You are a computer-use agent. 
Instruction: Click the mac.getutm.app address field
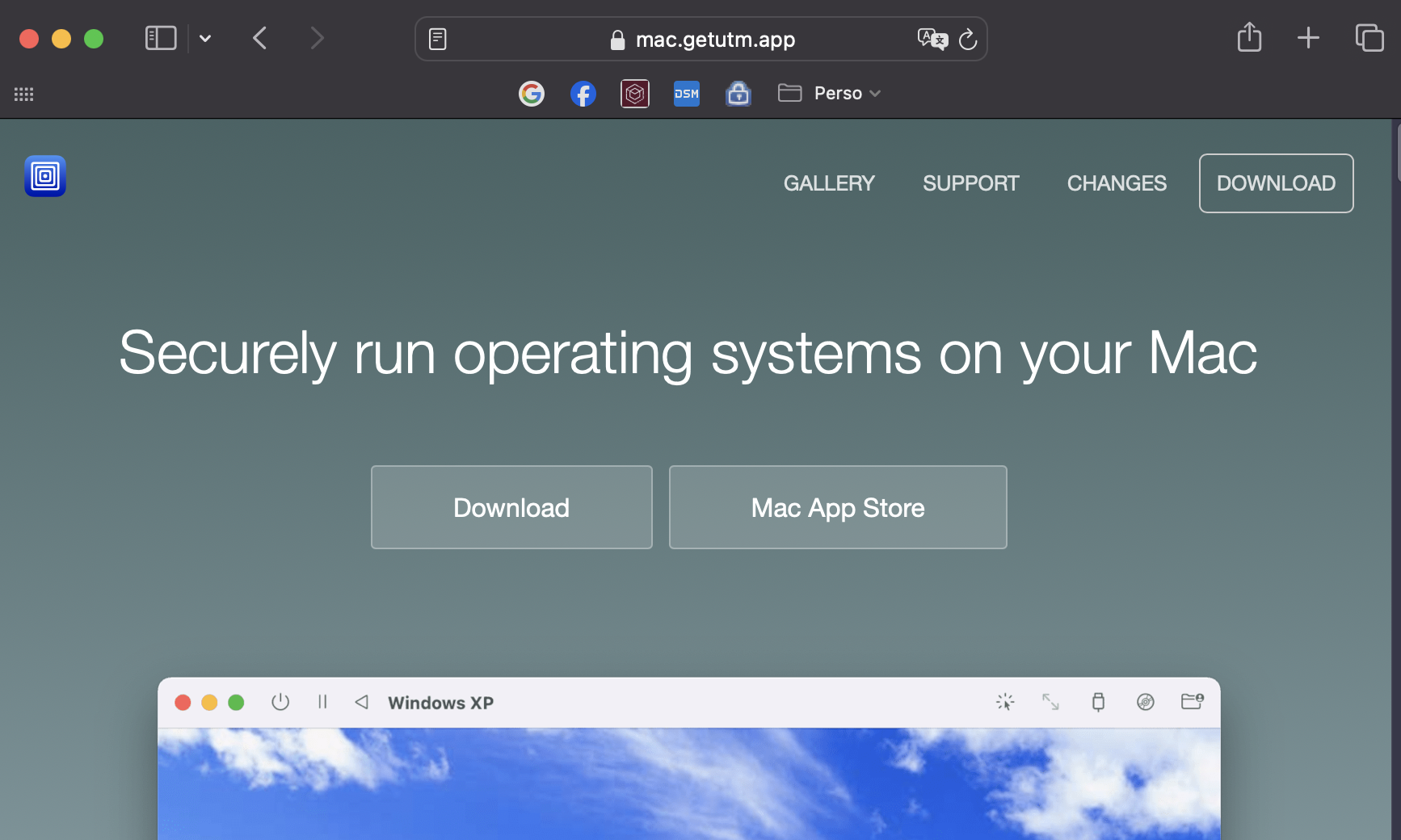(x=701, y=39)
